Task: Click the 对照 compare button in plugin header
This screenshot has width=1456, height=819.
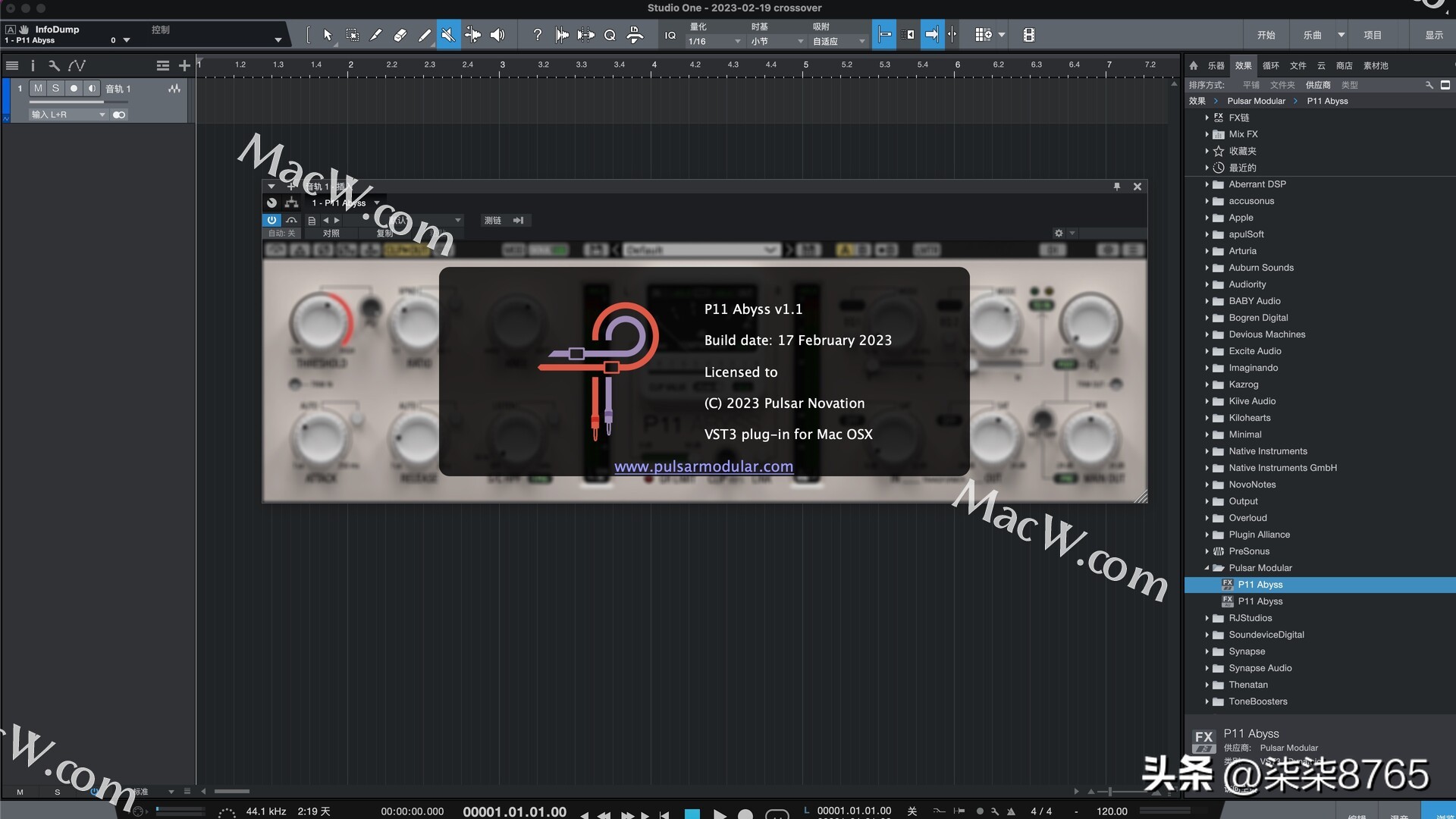Action: click(x=331, y=233)
